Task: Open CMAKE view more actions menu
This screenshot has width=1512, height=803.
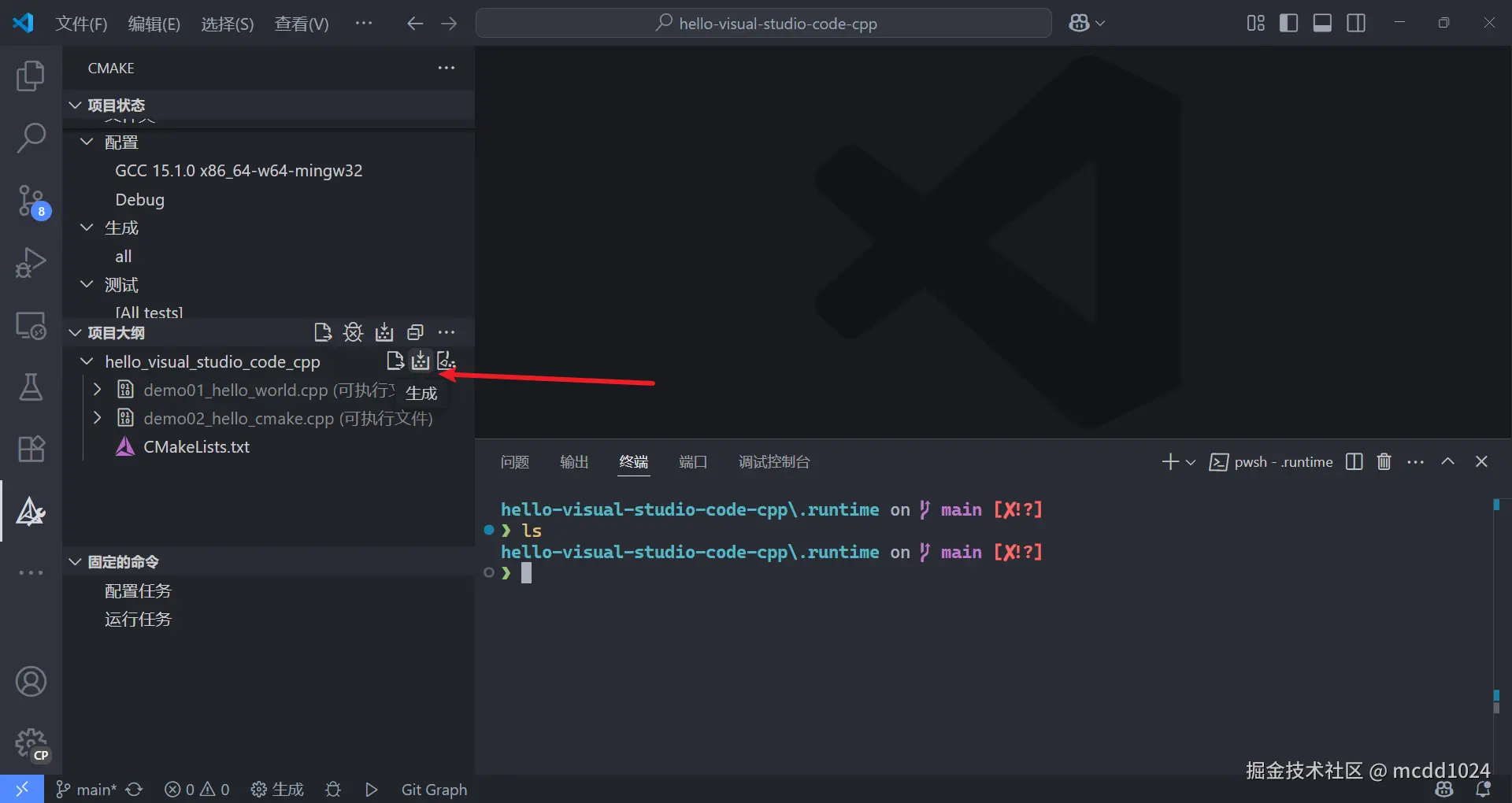Action: [447, 68]
